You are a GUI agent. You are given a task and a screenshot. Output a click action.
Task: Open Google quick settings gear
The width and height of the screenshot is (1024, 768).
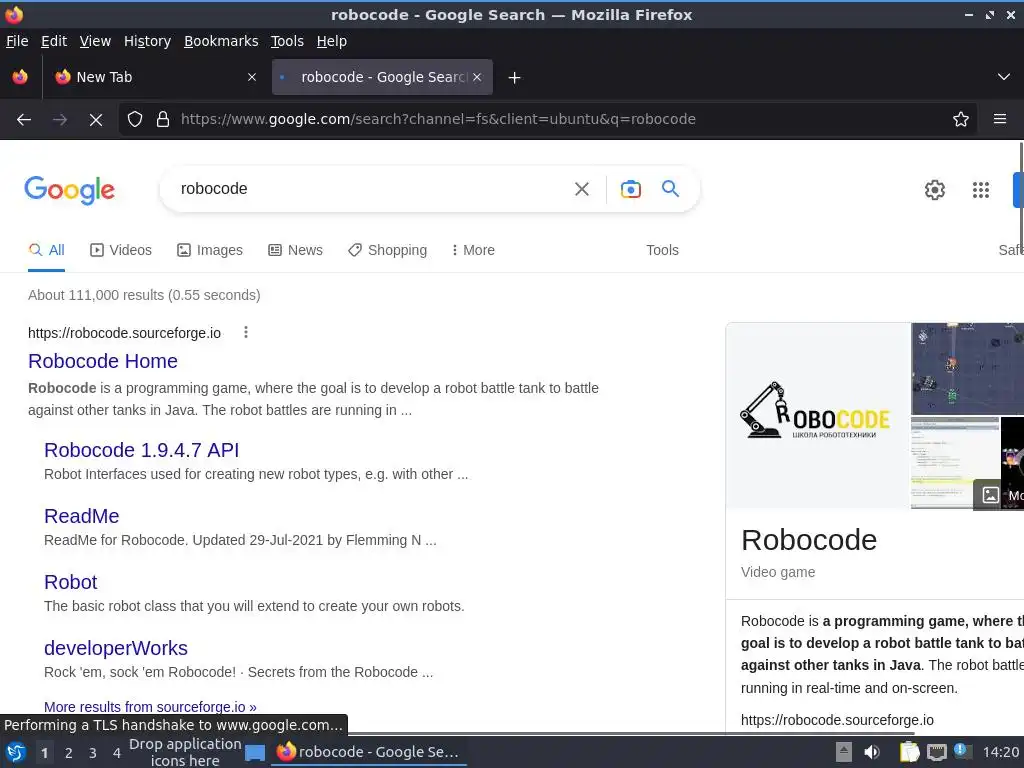tap(935, 190)
